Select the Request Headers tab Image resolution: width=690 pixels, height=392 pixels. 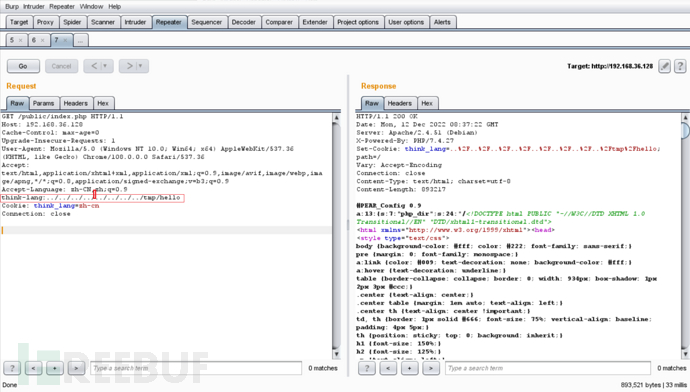(76, 103)
